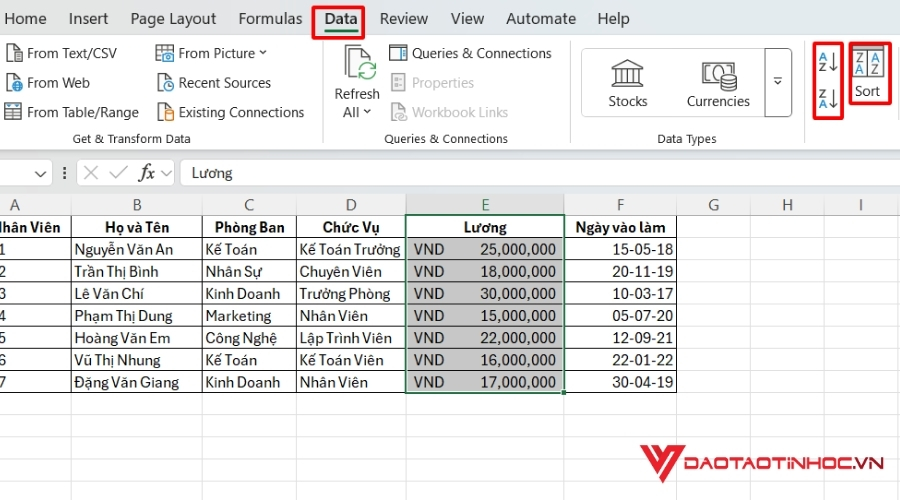Click the Insert Function fx icon
This screenshot has height=500, width=900.
147,173
